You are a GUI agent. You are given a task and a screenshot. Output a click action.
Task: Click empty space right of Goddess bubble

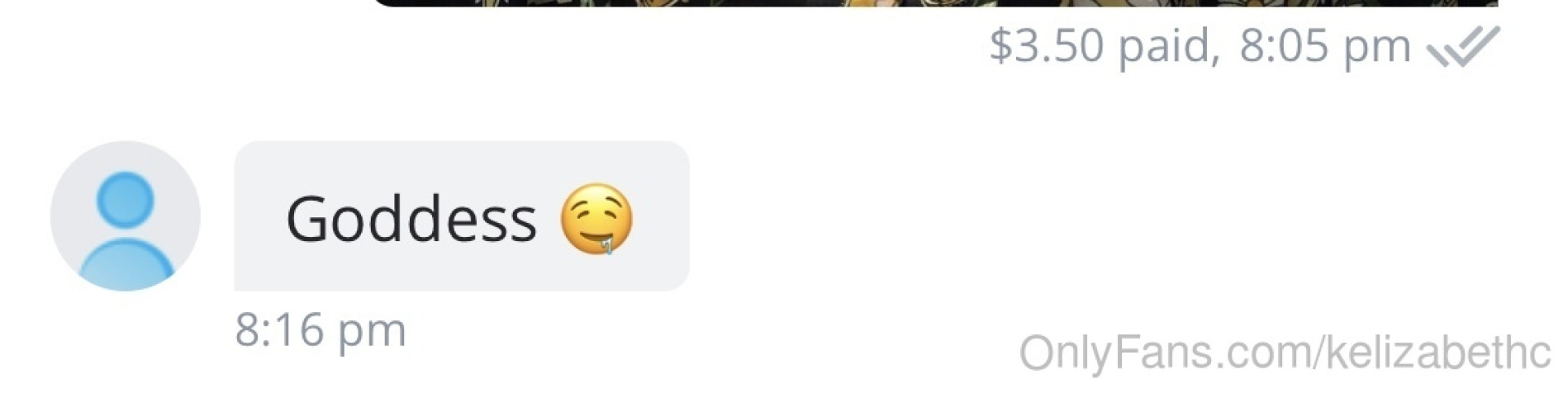tap(1062, 216)
